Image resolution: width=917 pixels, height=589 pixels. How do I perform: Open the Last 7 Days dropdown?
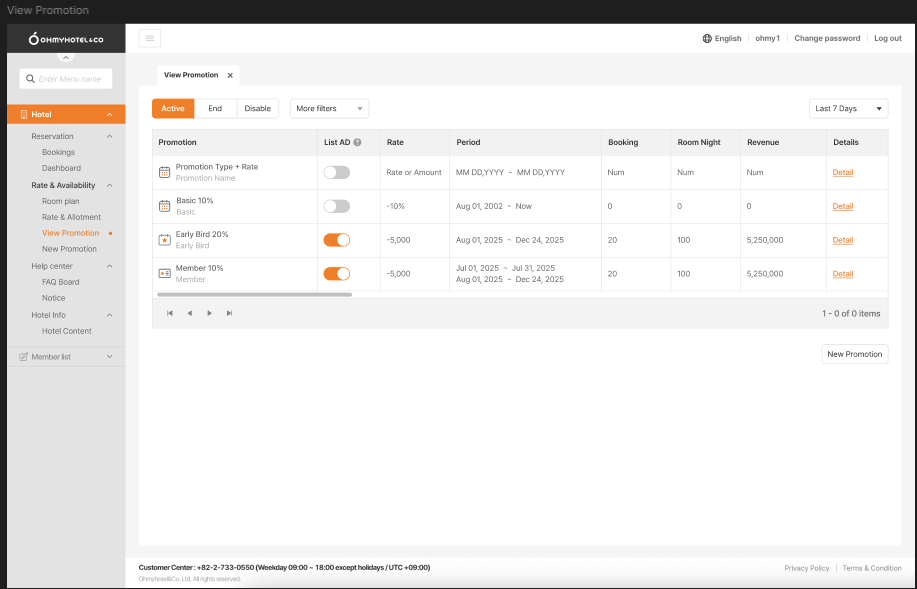click(848, 108)
